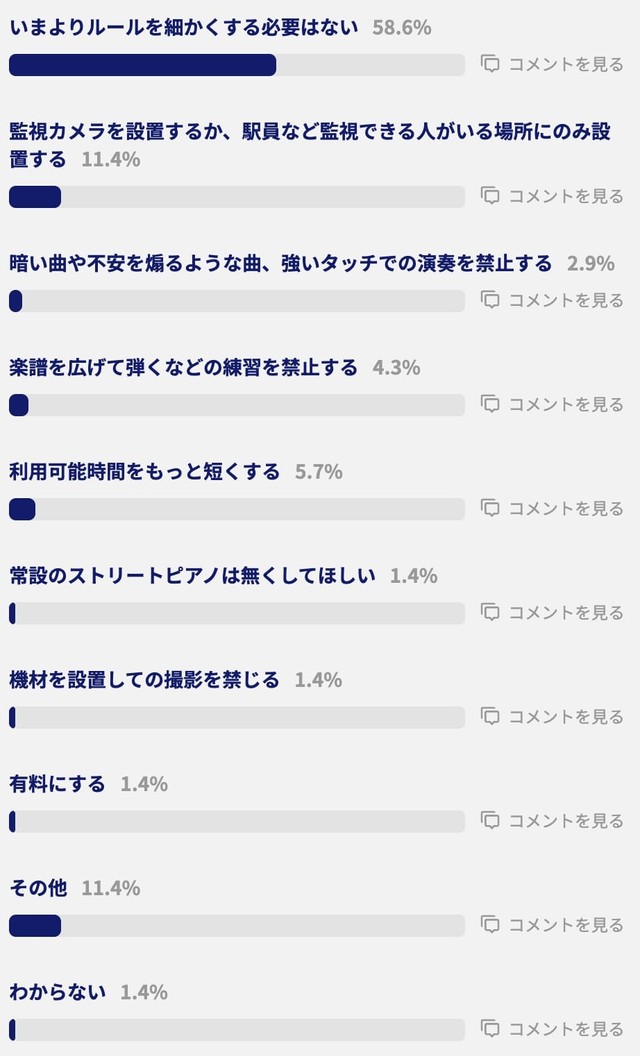Click the 58.6% result progress bar
The image size is (640, 1056).
point(237,65)
